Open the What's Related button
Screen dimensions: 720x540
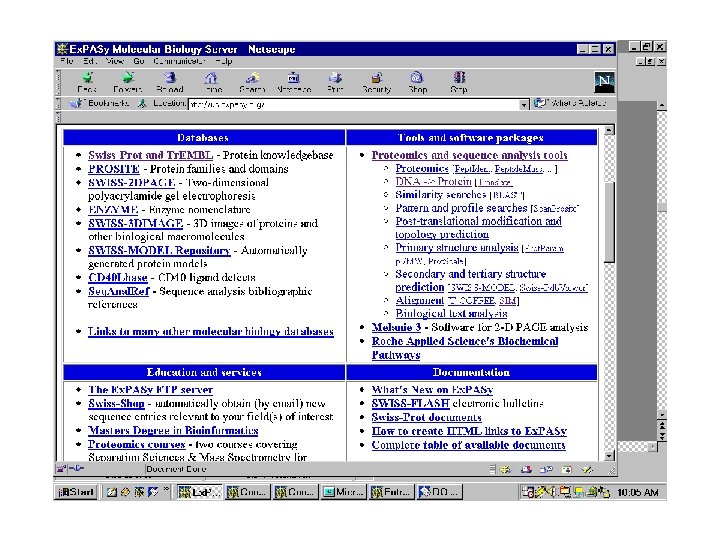coord(570,103)
